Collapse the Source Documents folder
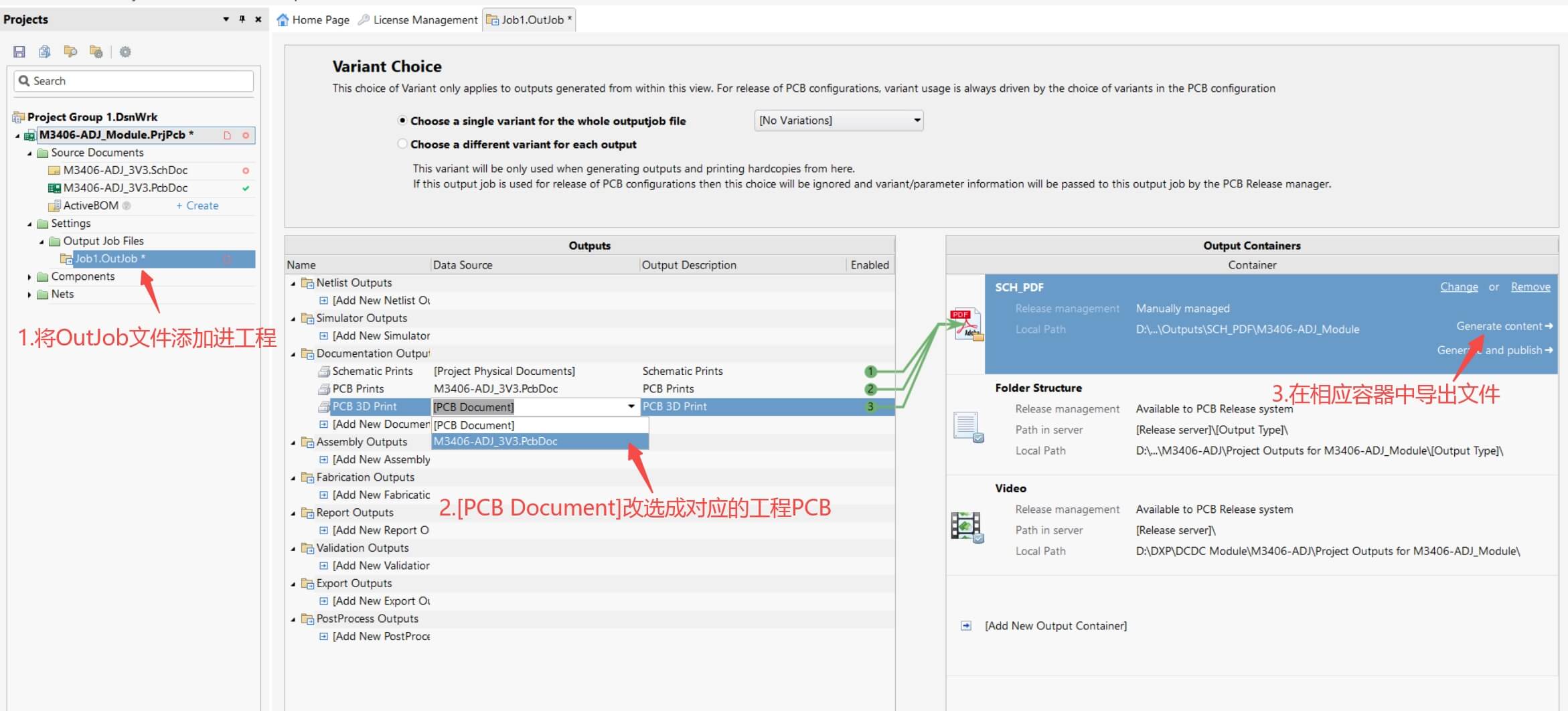 [29, 153]
